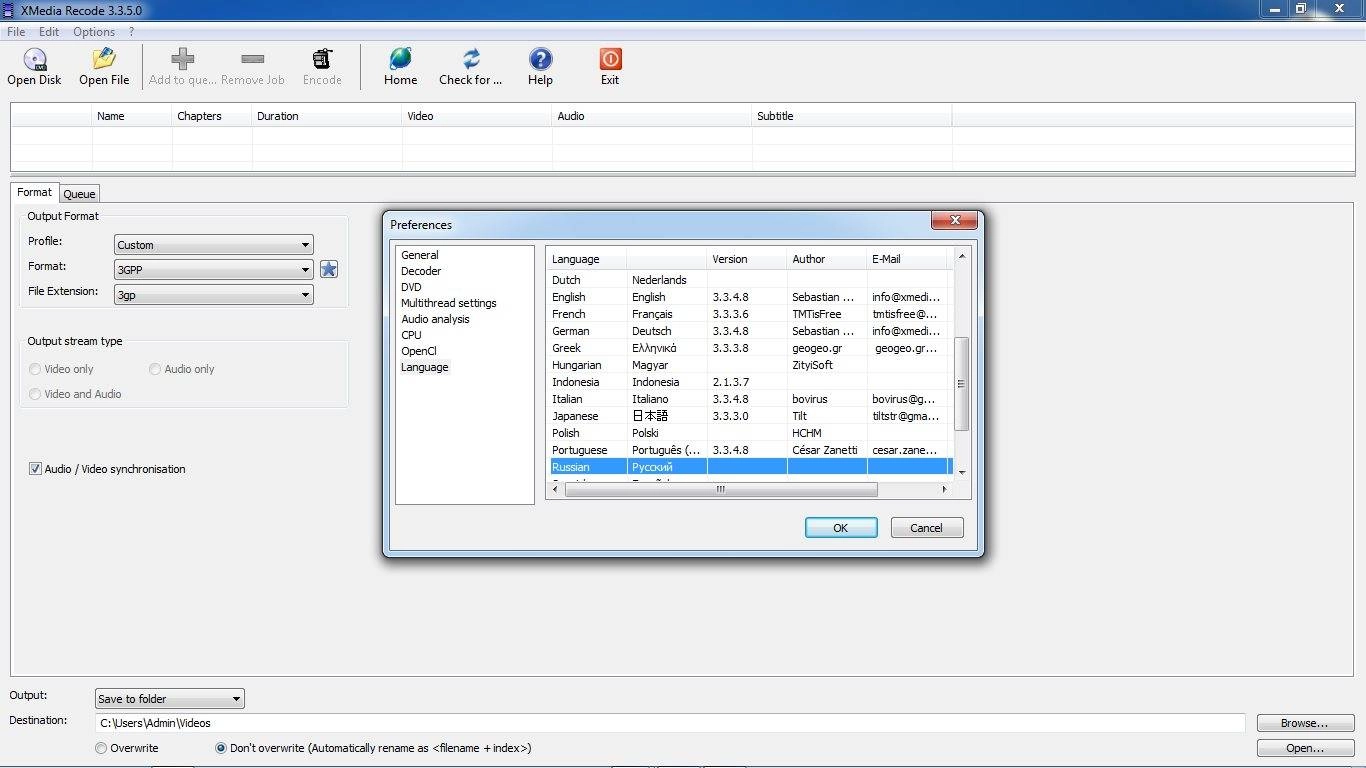Open the Options menu
This screenshot has height=768, width=1366.
click(94, 32)
